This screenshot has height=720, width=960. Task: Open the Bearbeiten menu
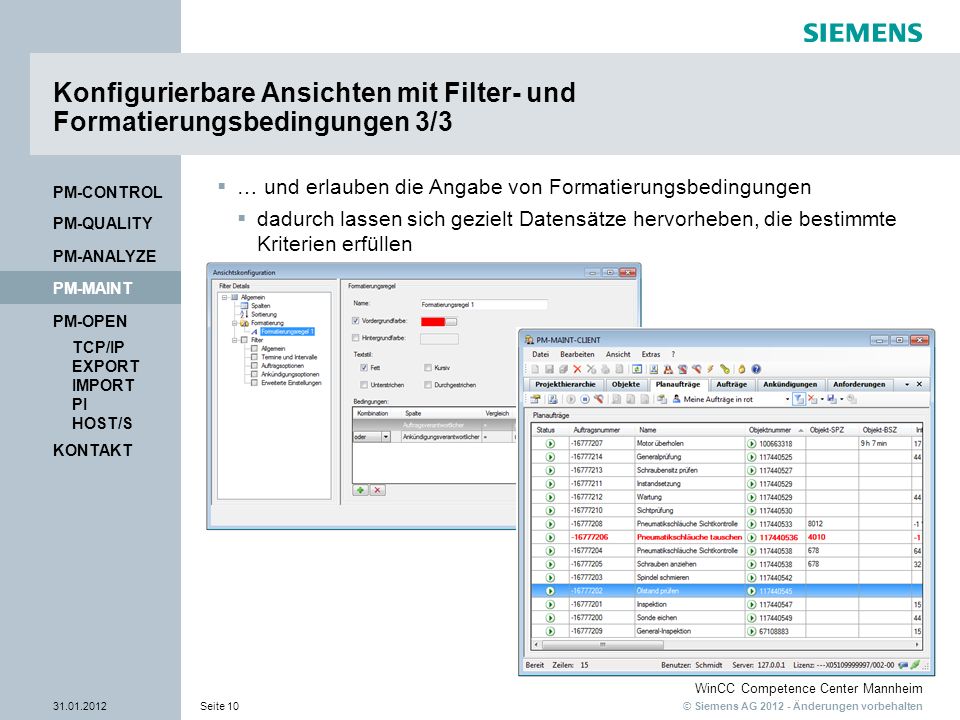pyautogui.click(x=577, y=354)
